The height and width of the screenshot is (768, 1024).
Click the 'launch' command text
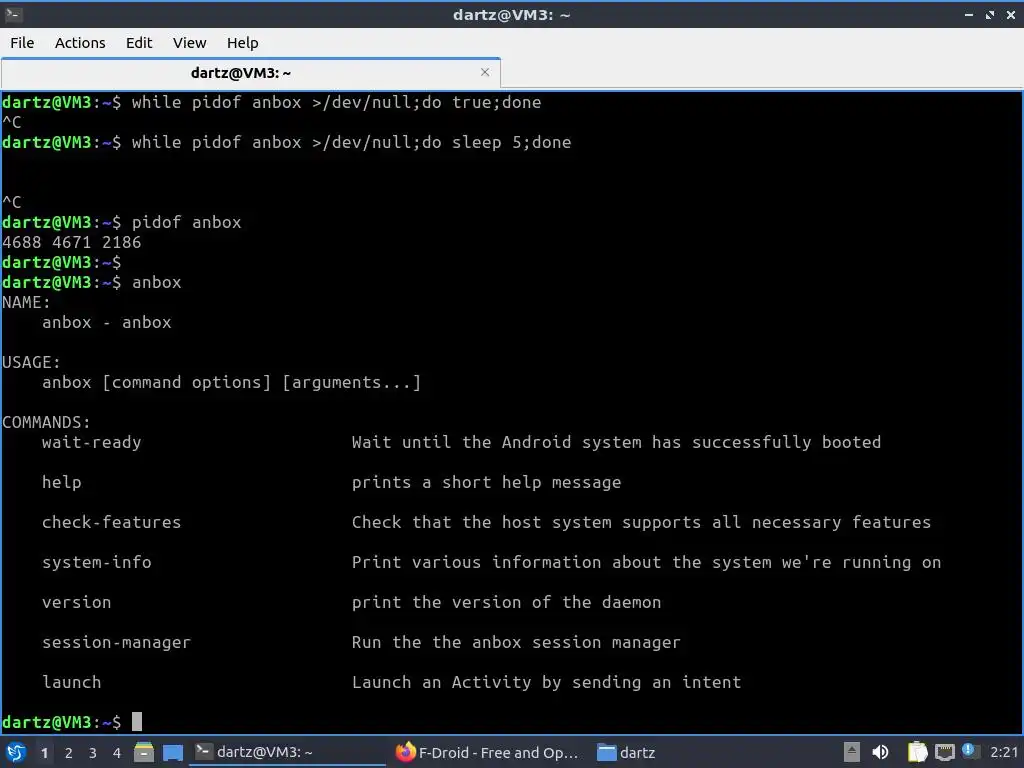point(72,682)
